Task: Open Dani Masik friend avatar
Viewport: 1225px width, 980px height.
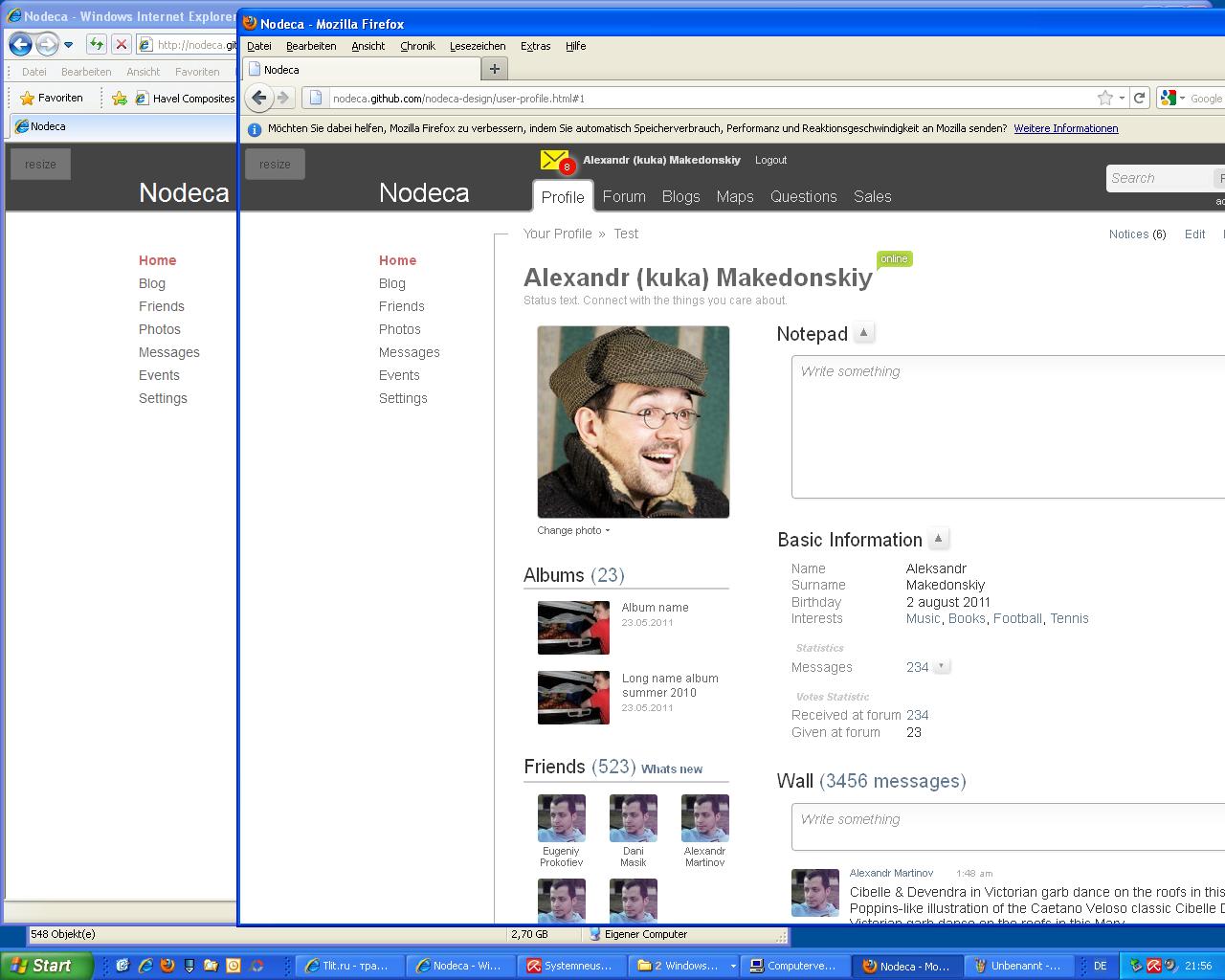Action: tap(634, 818)
